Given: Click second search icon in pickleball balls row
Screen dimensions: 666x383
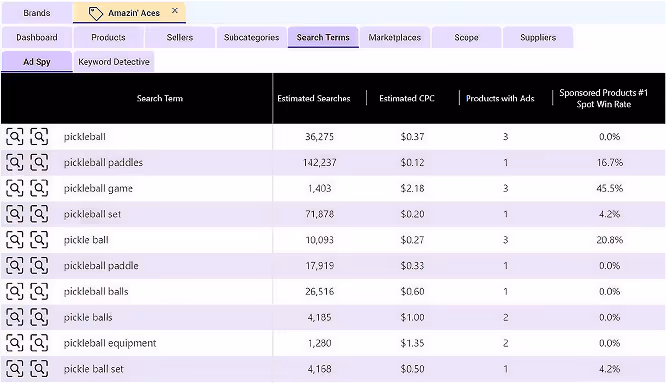Looking at the screenshot, I should pyautogui.click(x=39, y=292).
